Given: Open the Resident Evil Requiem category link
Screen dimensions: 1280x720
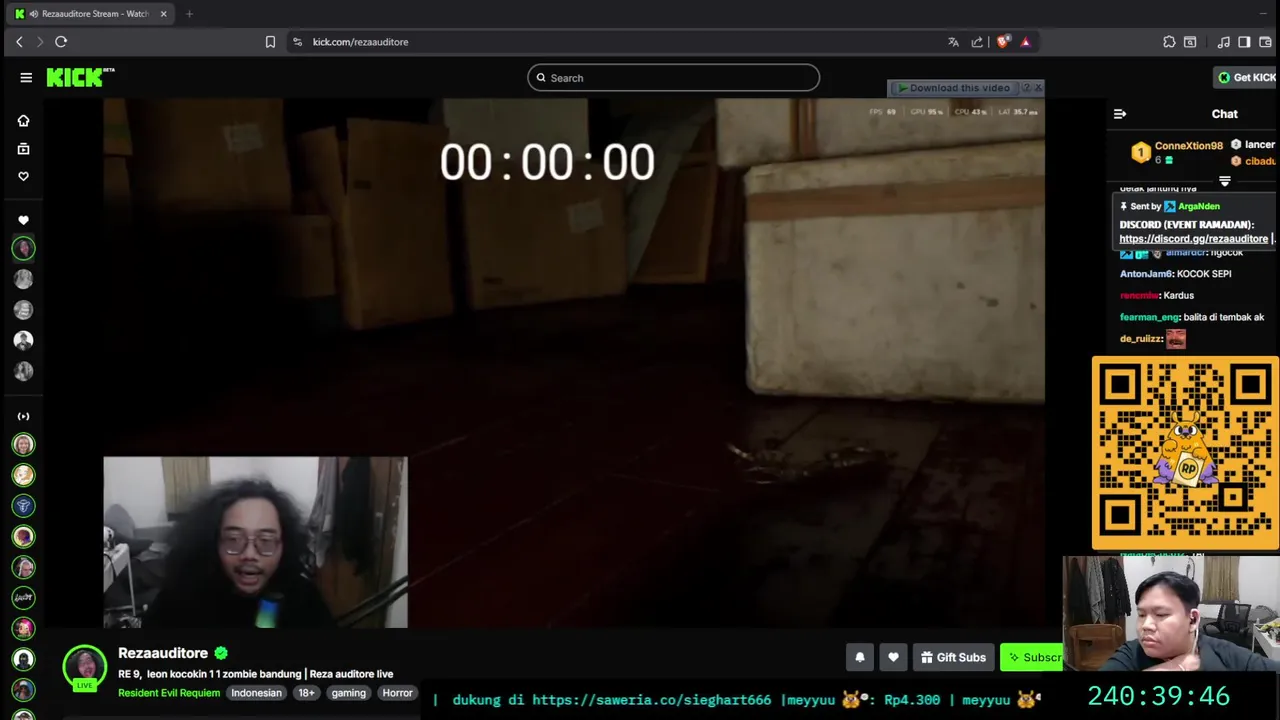Looking at the screenshot, I should [x=168, y=693].
